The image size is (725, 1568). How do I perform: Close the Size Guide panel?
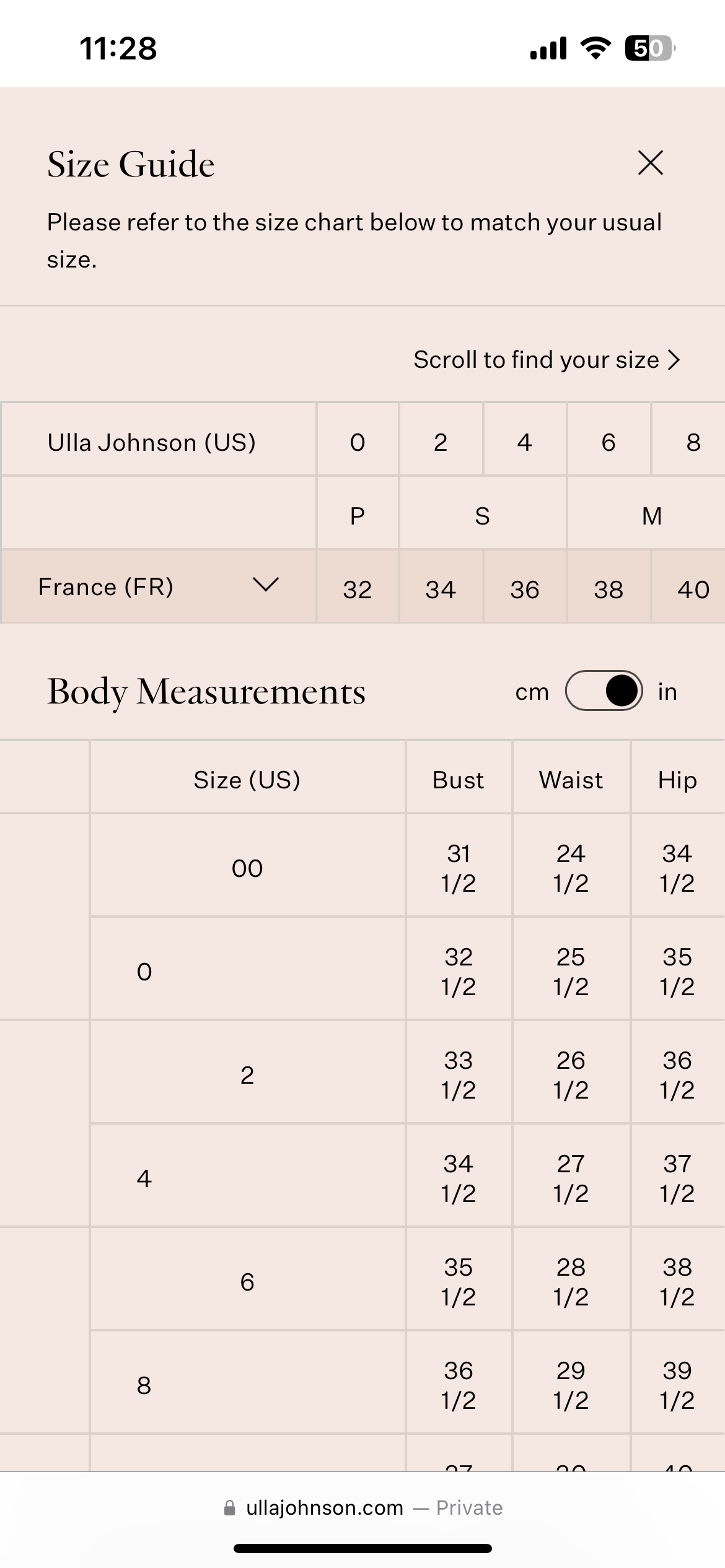650,163
